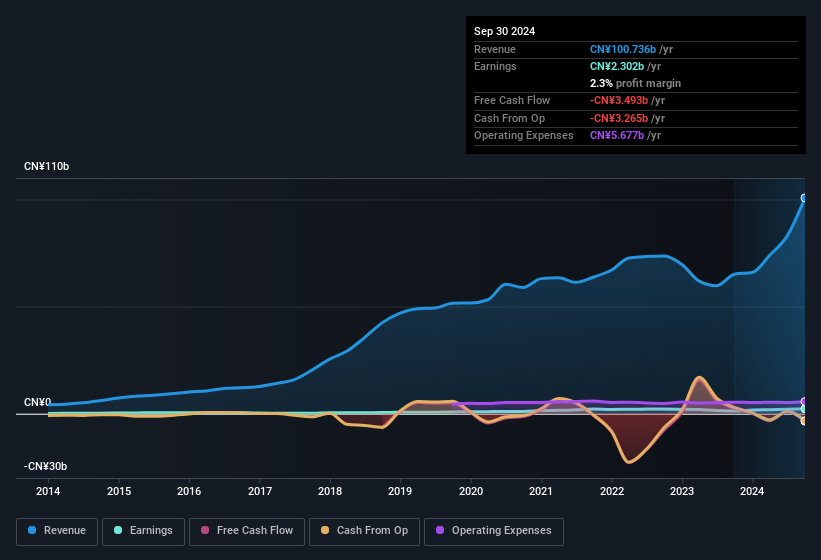This screenshot has width=821, height=560.
Task: Toggle the Revenue series legend label
Action: point(65,531)
